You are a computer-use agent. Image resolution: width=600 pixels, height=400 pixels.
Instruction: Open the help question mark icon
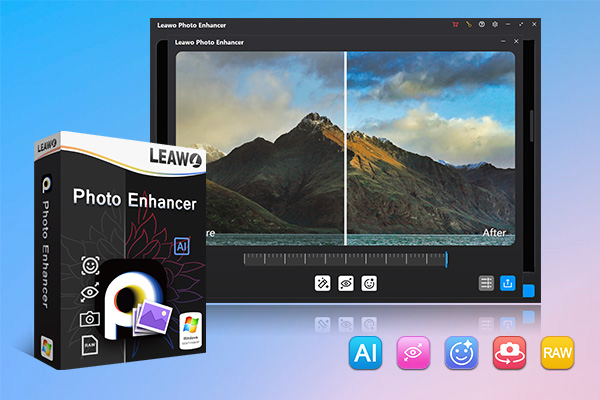[482, 24]
